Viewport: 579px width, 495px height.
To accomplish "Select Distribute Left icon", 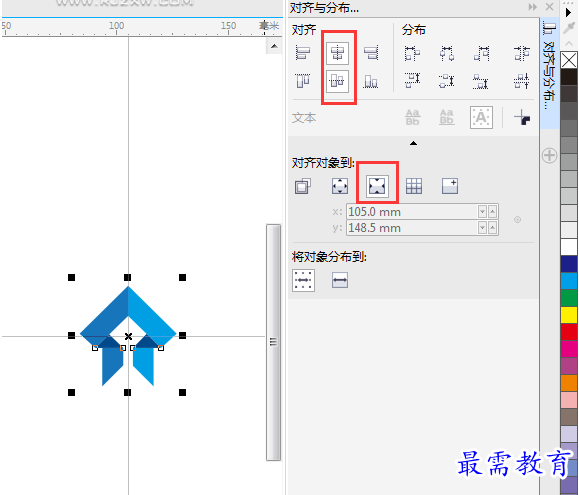I will point(412,54).
